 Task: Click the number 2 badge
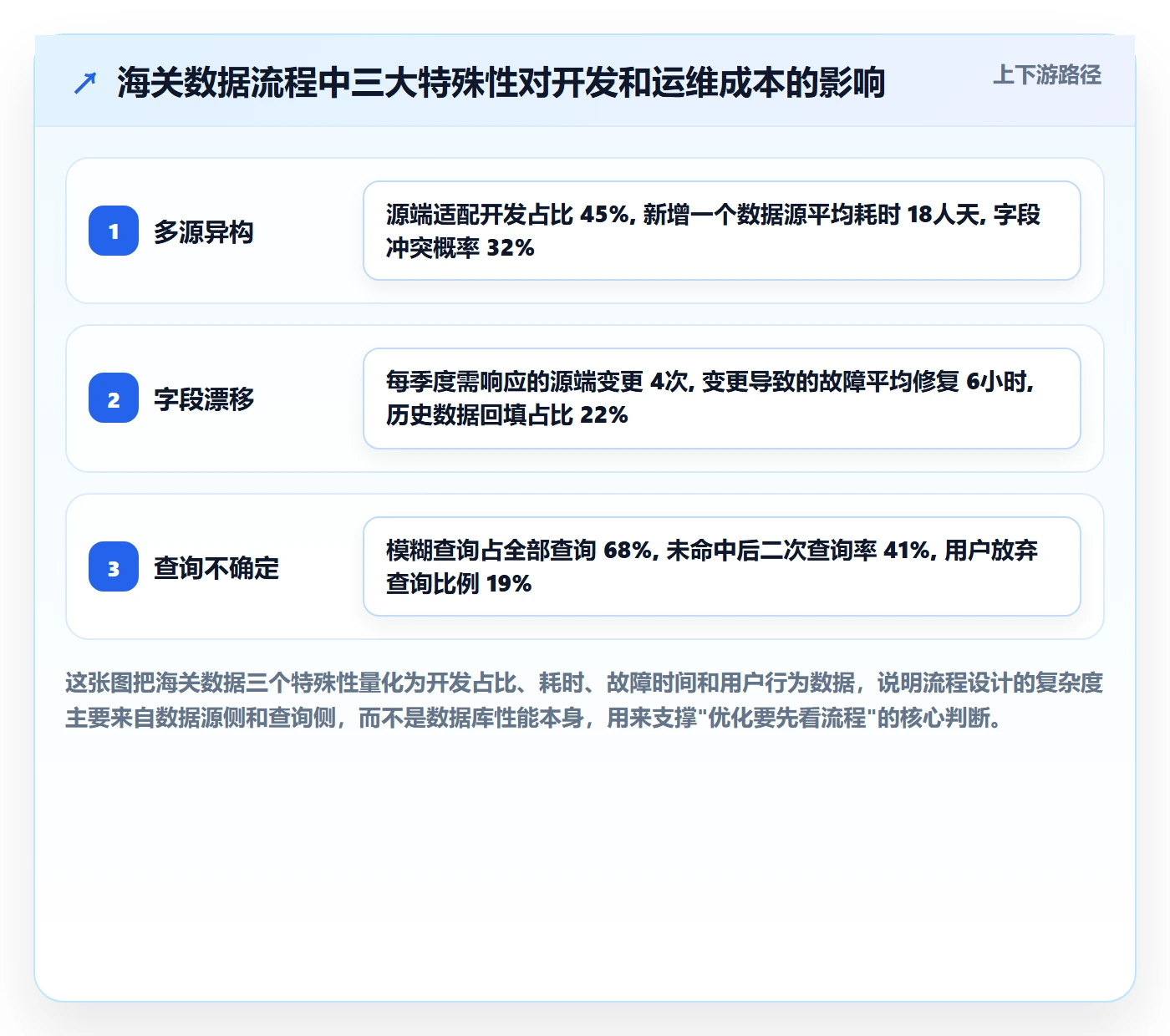tap(114, 398)
